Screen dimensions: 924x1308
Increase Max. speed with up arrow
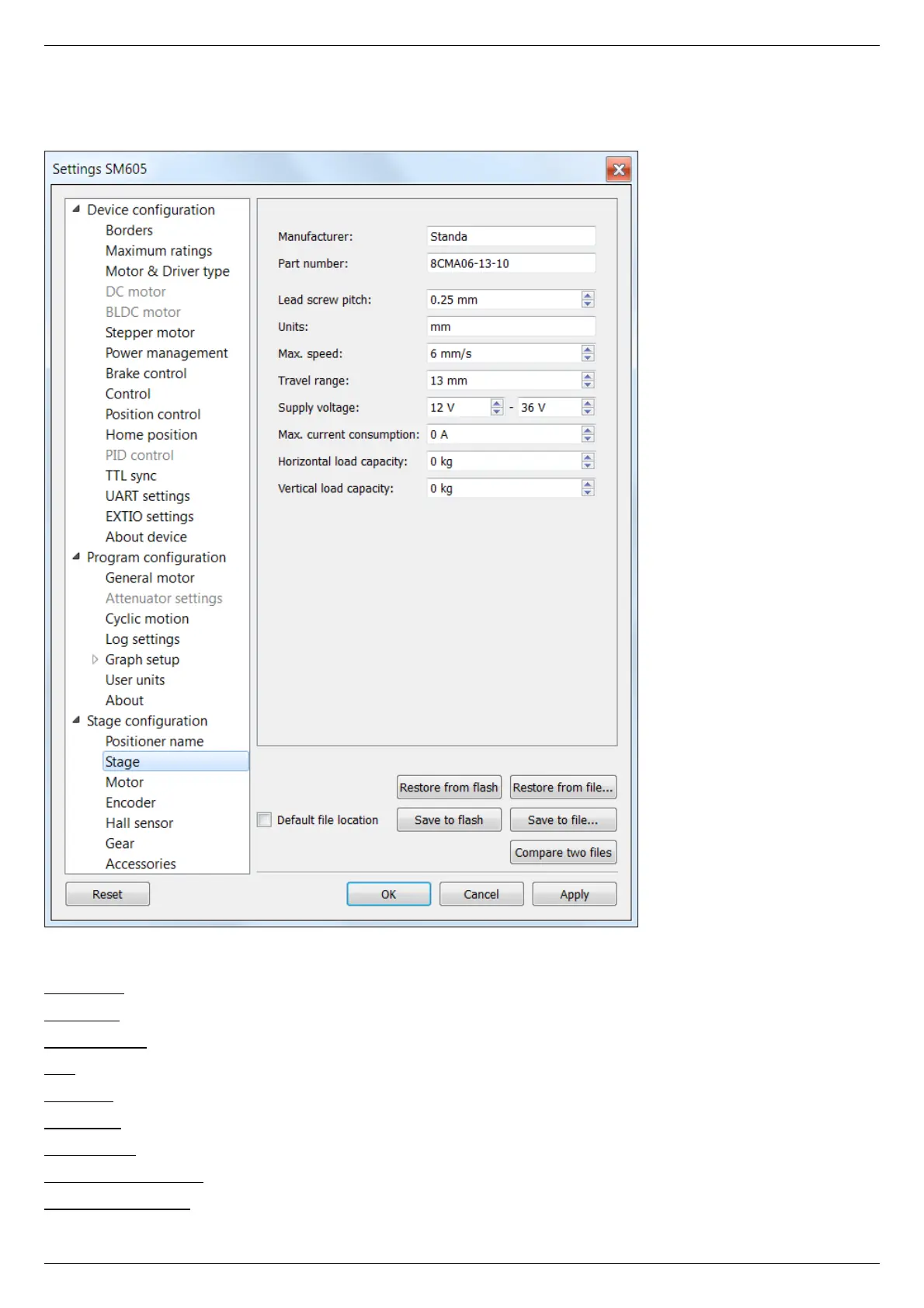[588, 349]
